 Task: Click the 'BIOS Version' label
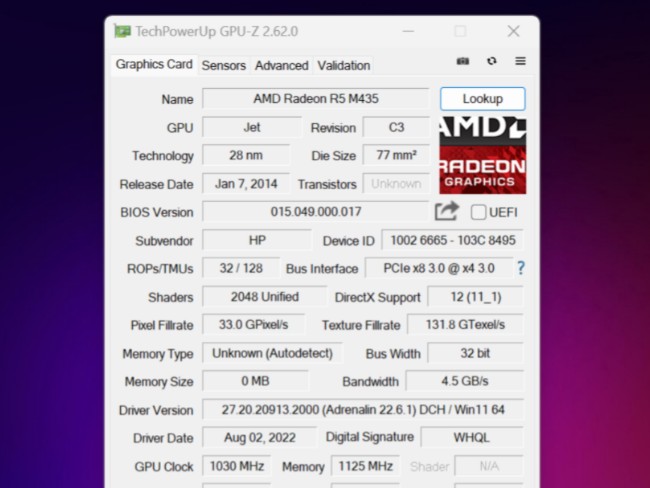coord(157,212)
